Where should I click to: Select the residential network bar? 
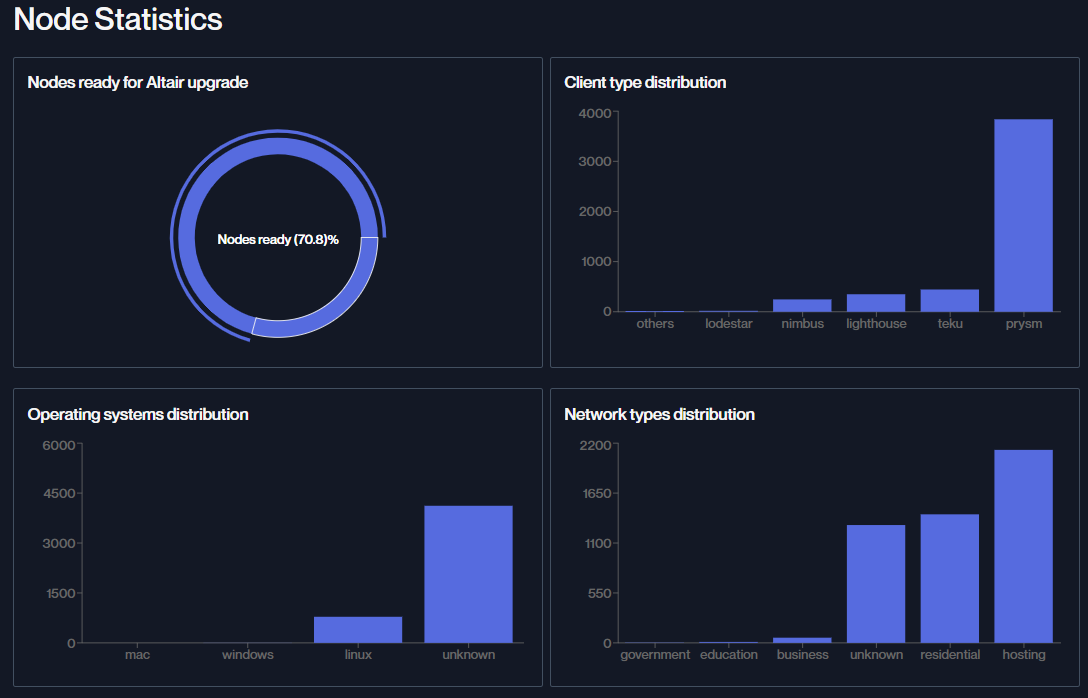(x=949, y=578)
